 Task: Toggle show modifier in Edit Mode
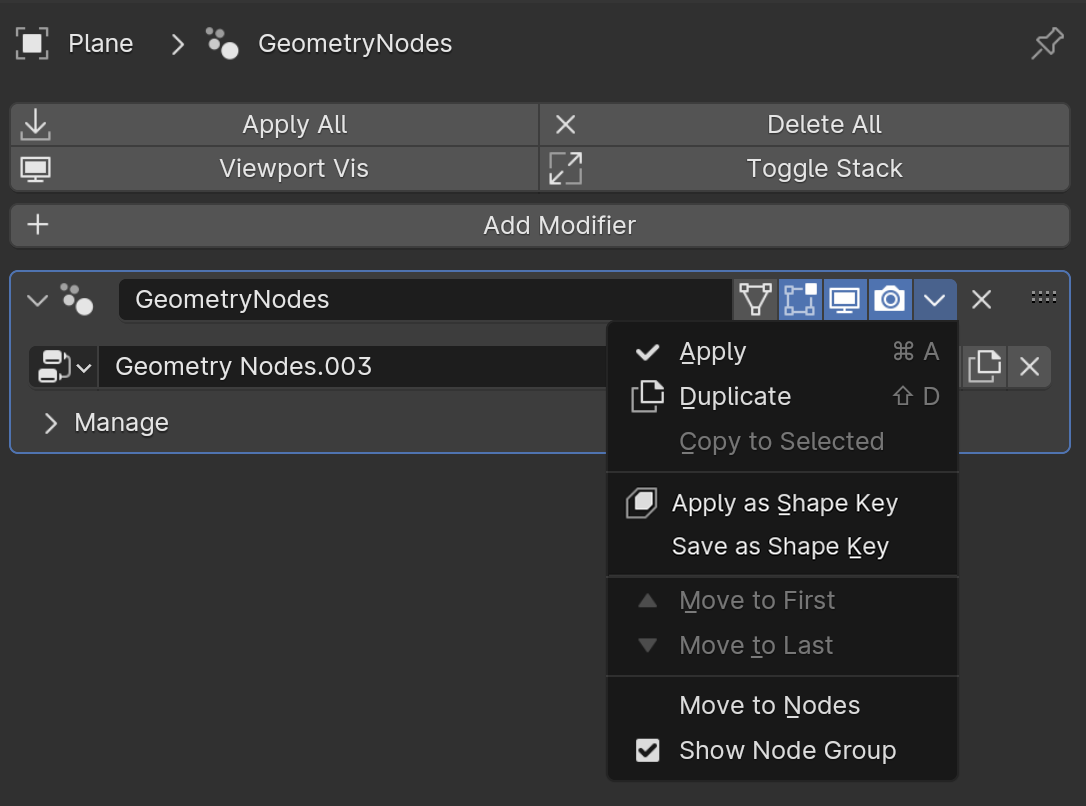(800, 300)
